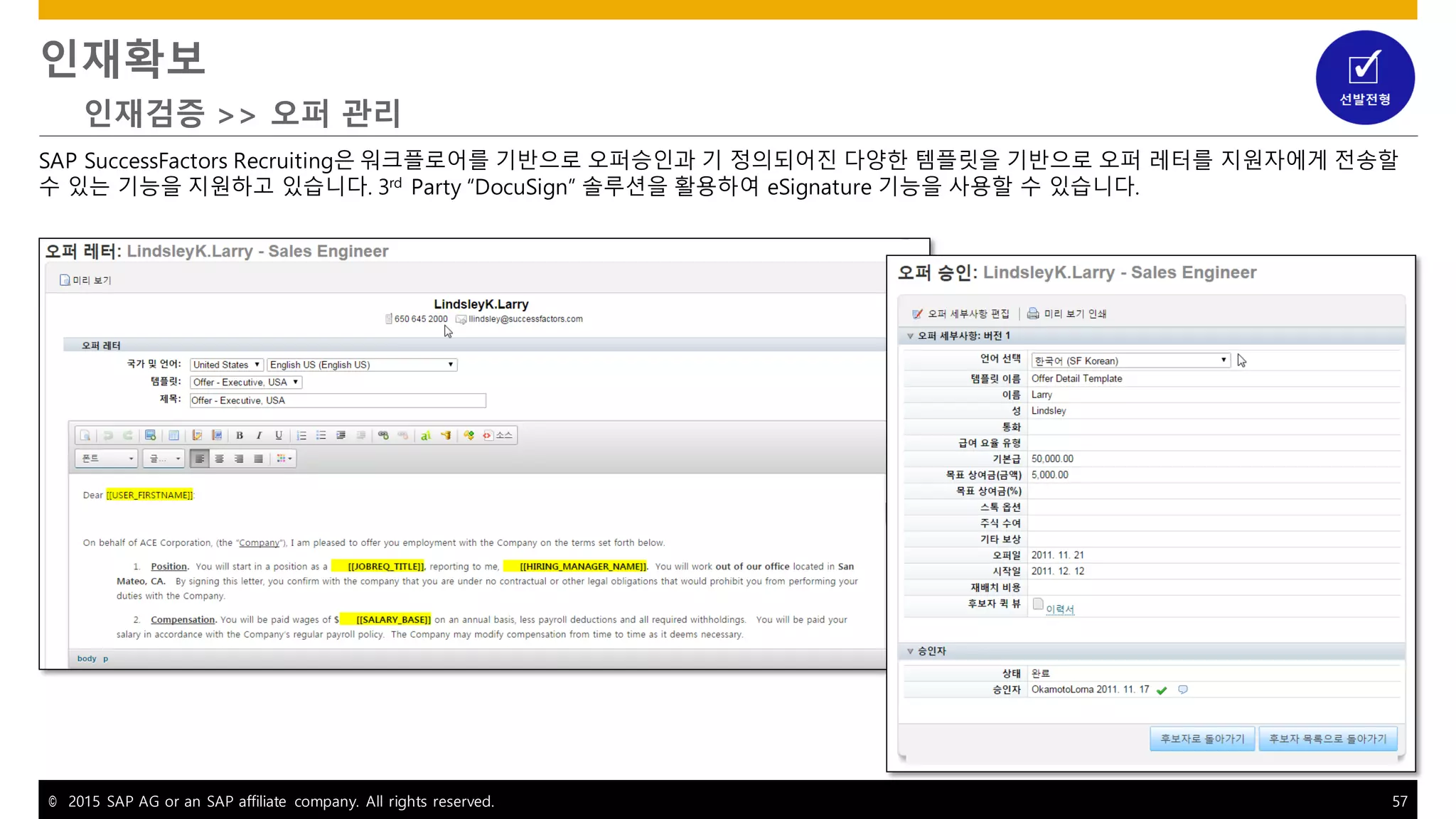Insert a hyperlink with link icon
The width and height of the screenshot is (1456, 819).
pos(384,436)
